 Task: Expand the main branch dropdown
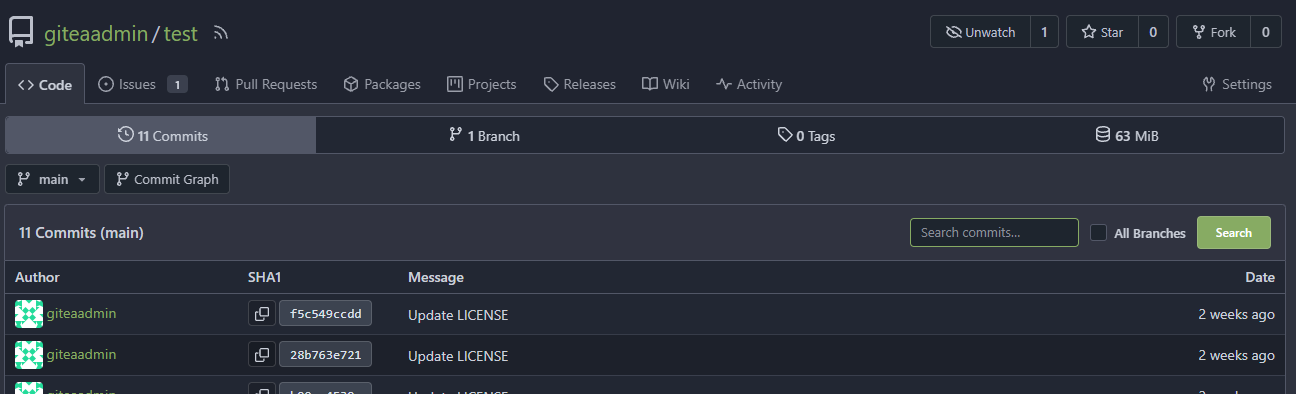pos(52,179)
